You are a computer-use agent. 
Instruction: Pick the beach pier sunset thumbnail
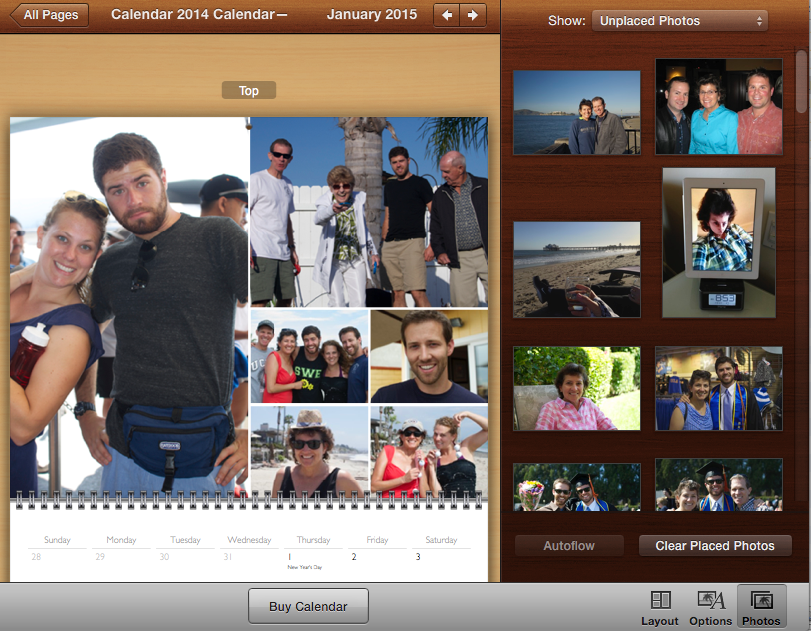coord(577,270)
